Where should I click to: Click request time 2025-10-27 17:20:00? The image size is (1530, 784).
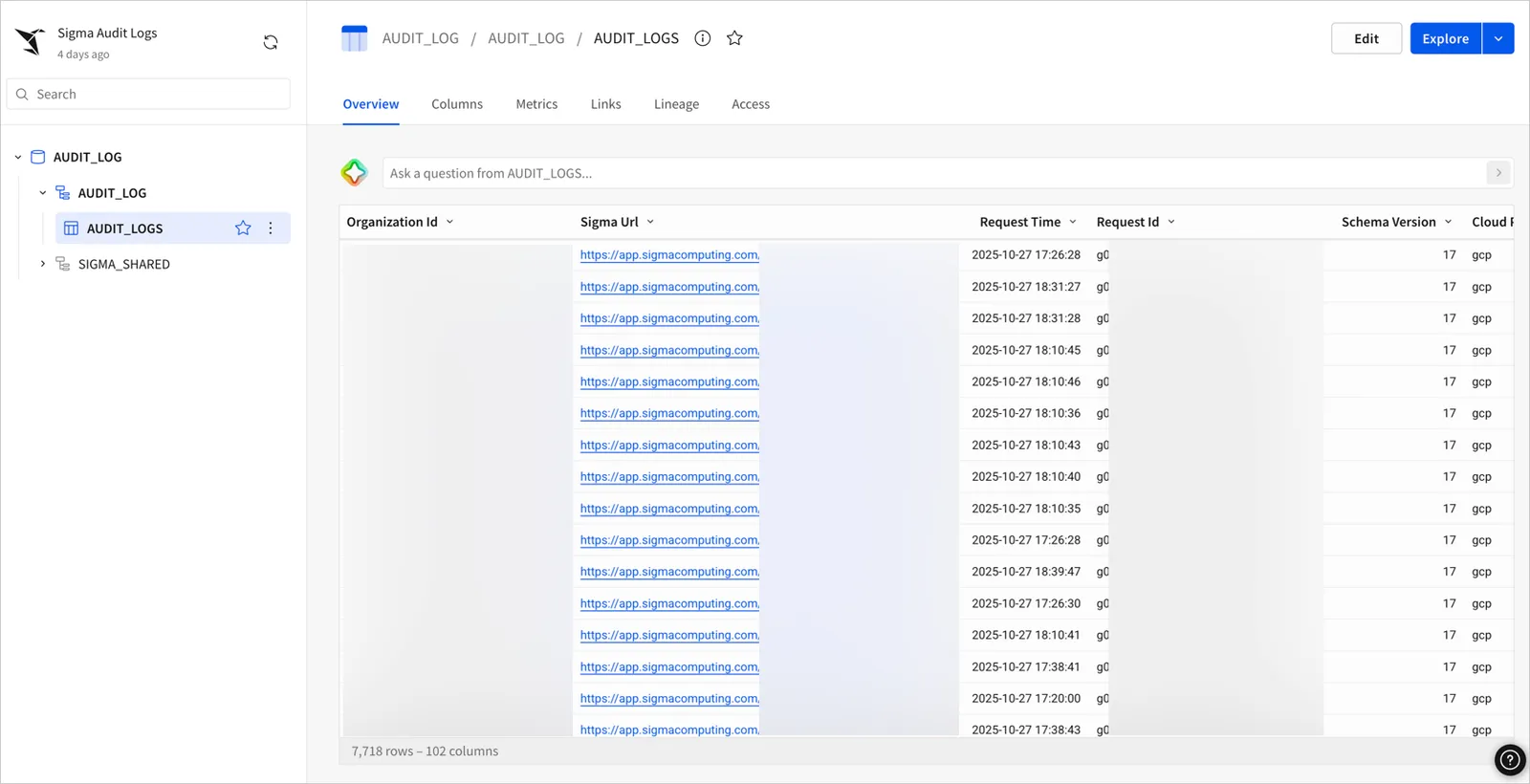[x=1026, y=699]
